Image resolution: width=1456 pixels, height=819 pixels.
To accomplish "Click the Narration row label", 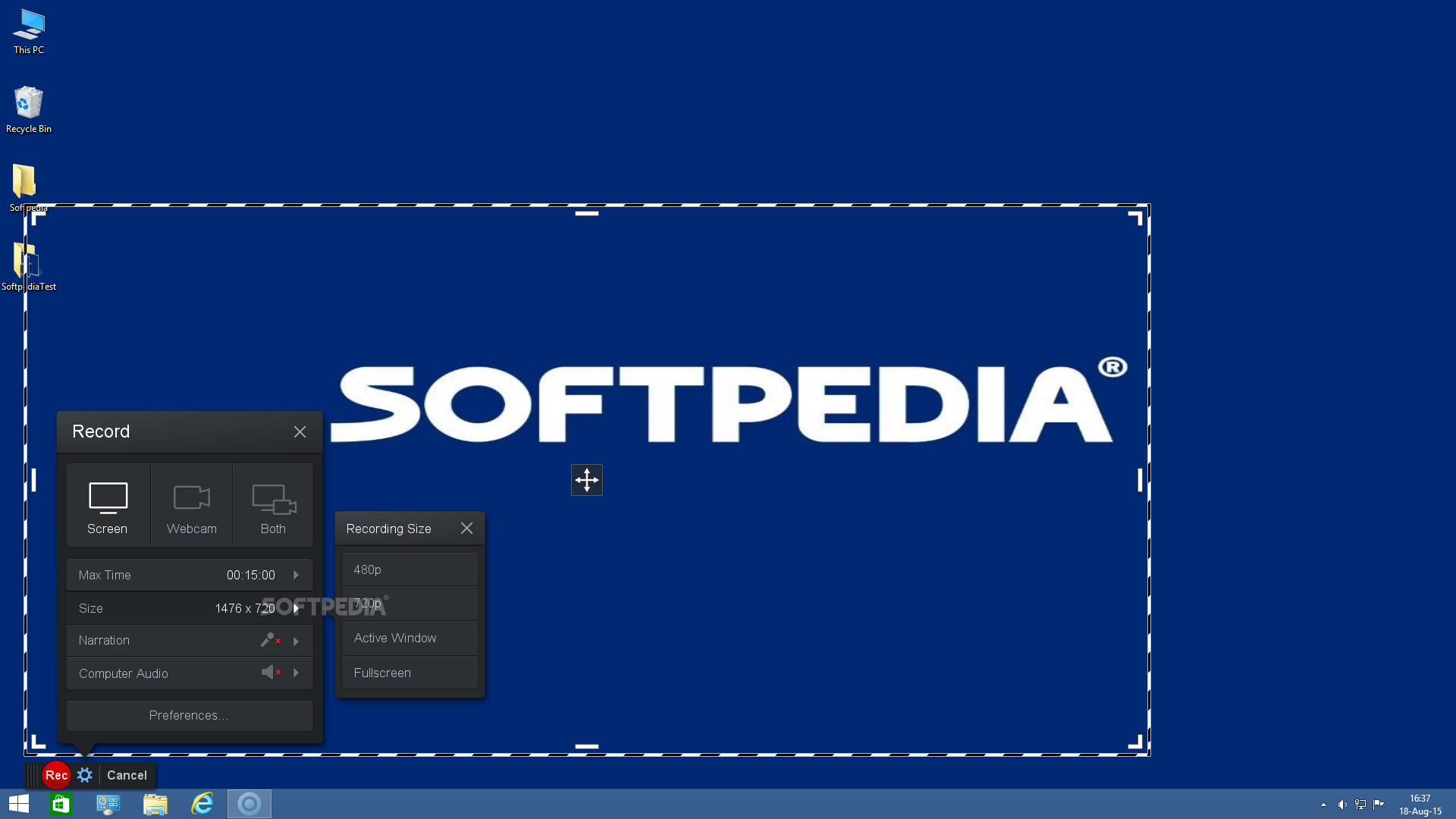I will tap(104, 641).
